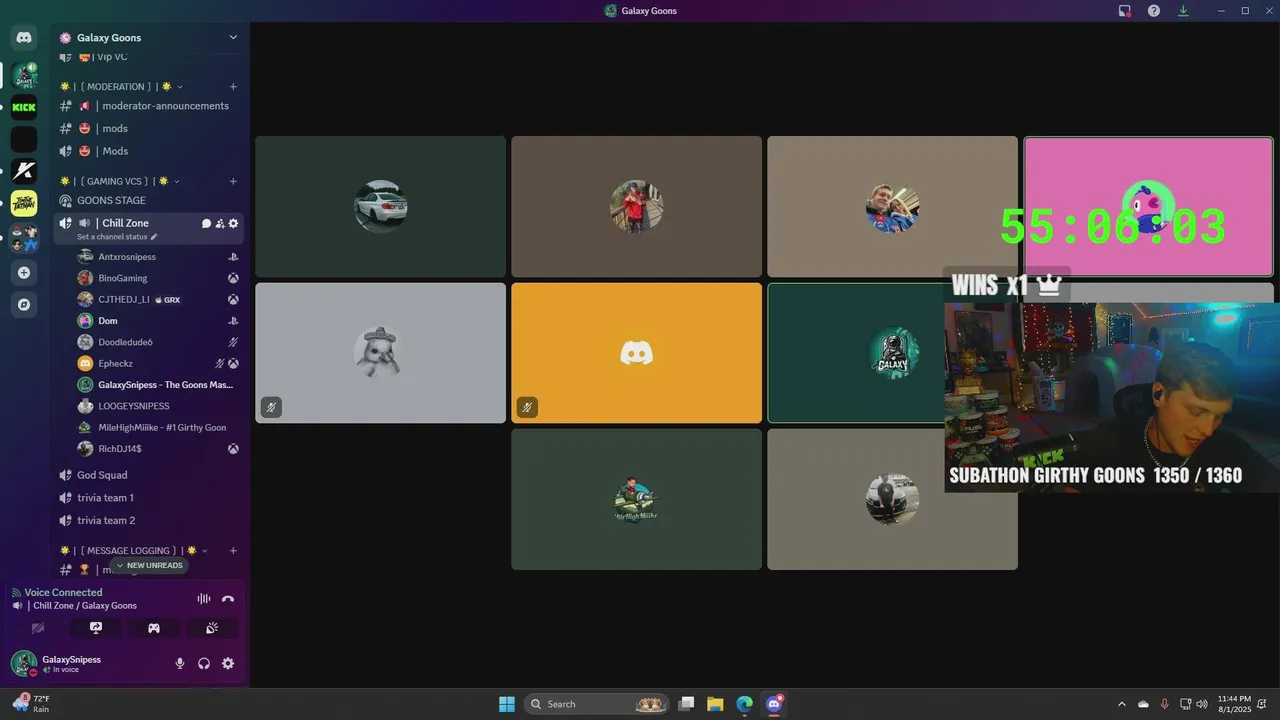Join the God Squad voice channel
The width and height of the screenshot is (1280, 720).
pyautogui.click(x=148, y=475)
